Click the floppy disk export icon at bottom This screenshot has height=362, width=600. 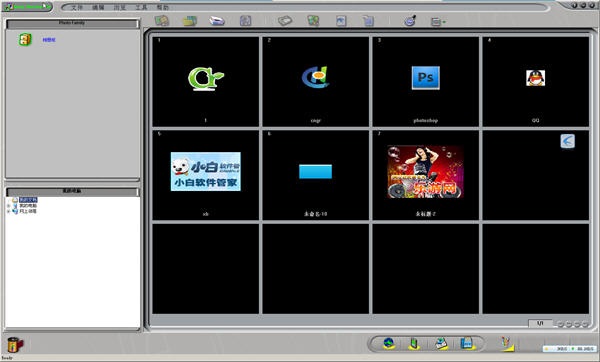click(466, 343)
